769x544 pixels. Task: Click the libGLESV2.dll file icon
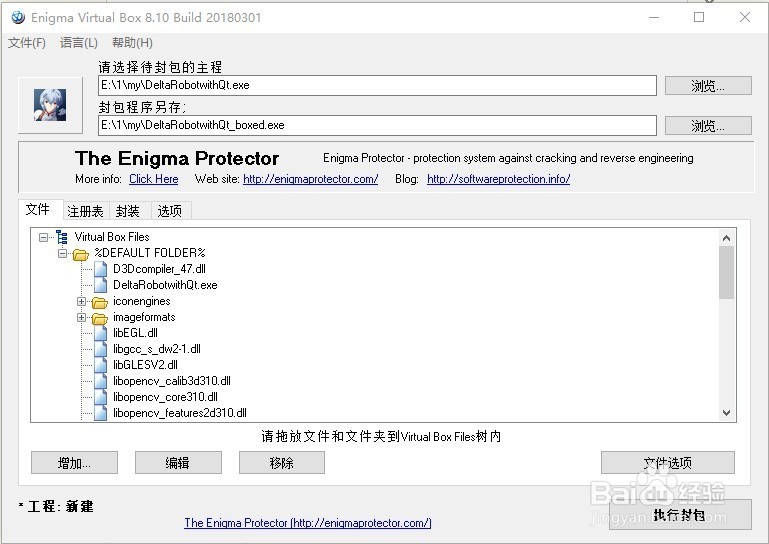(x=101, y=365)
